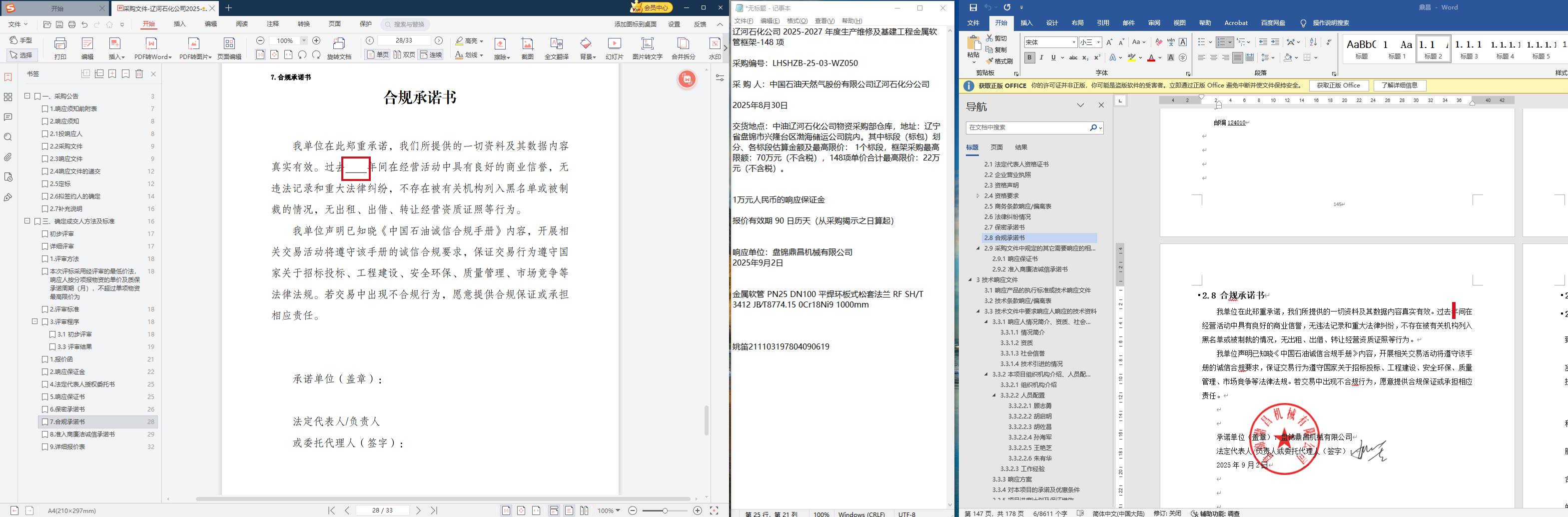The height and width of the screenshot is (517, 1568).
Task: Click 添加图标到桌面 link
Action: pyautogui.click(x=635, y=24)
